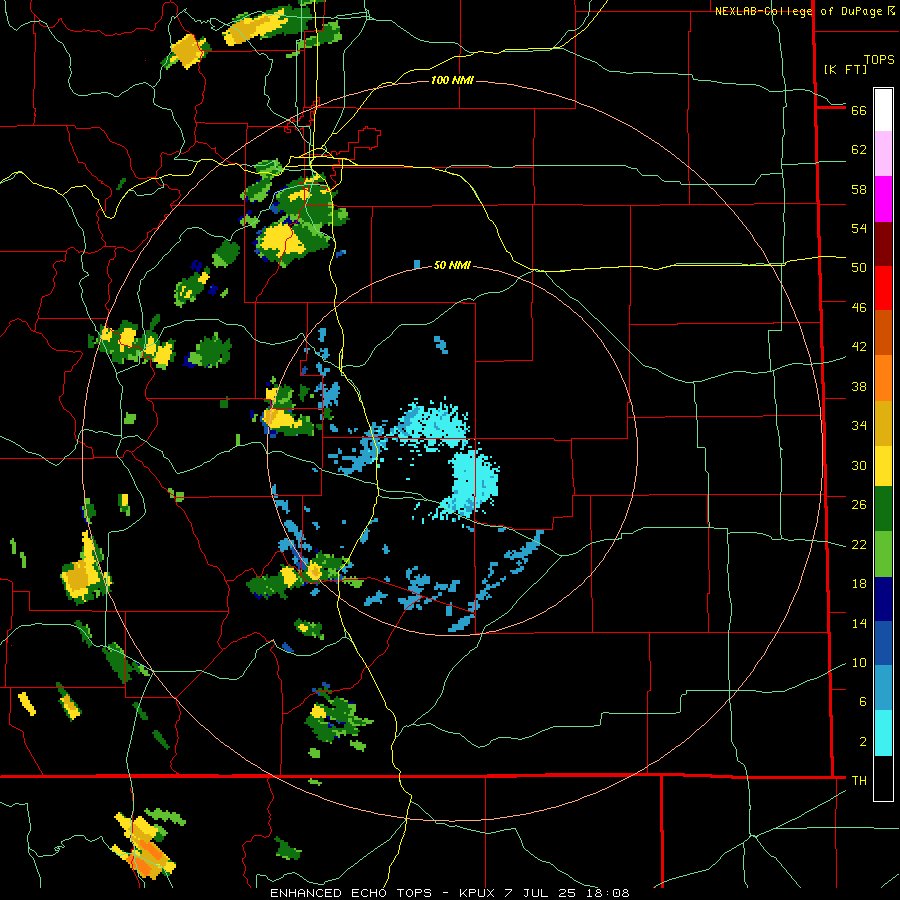The height and width of the screenshot is (900, 900).
Task: Click the light pink legend swatch
Action: pos(883,154)
